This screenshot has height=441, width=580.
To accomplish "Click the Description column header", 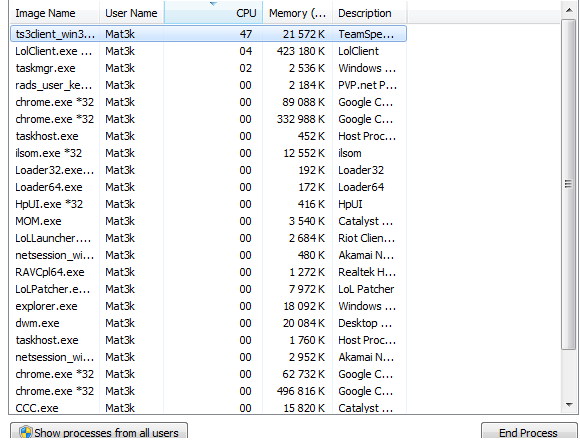I will [370, 13].
